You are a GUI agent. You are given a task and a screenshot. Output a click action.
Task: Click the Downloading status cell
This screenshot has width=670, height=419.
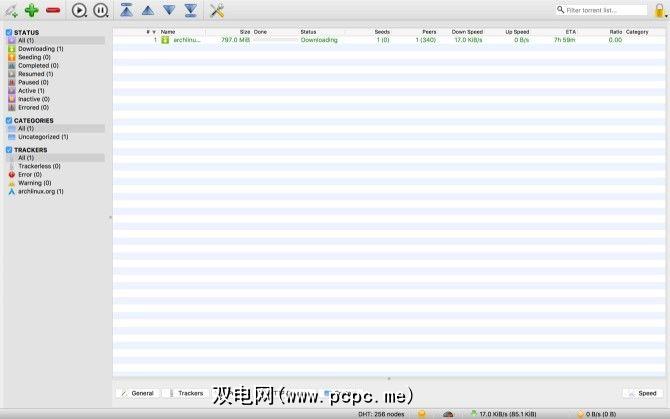click(x=319, y=40)
